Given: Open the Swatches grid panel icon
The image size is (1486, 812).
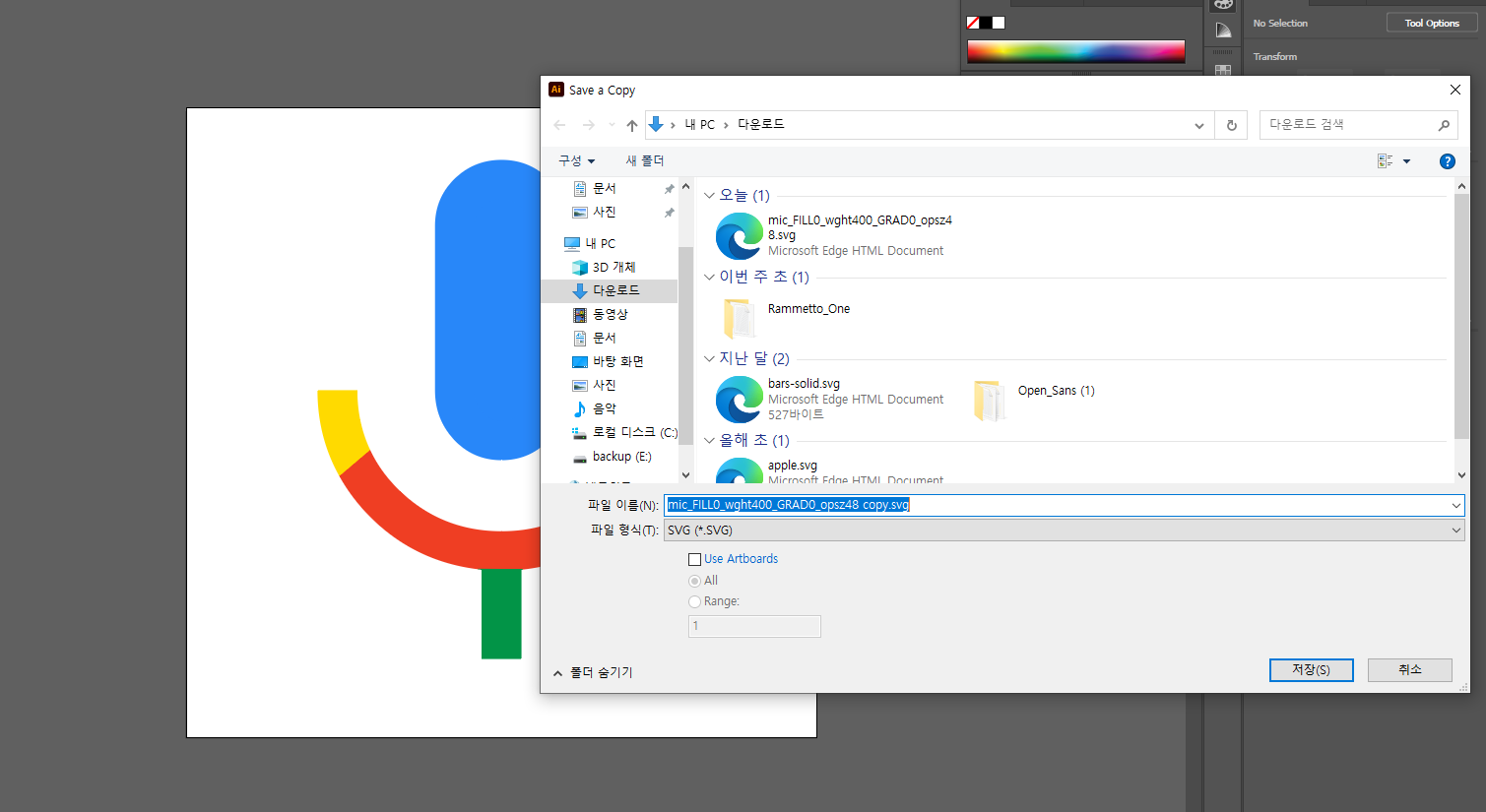Looking at the screenshot, I should tap(1223, 71).
